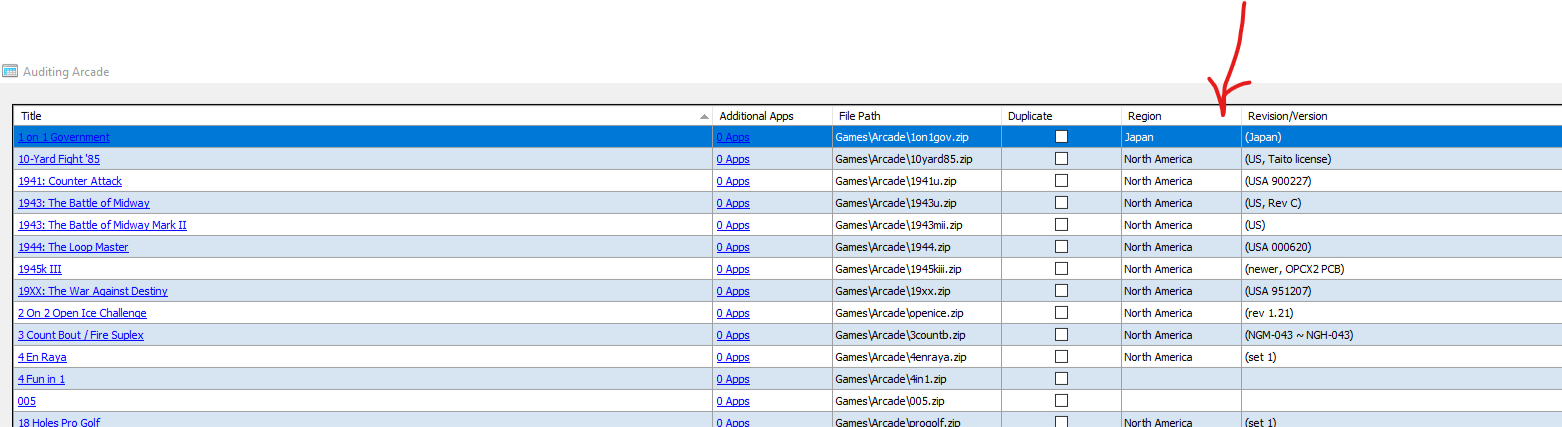Open 0 Apps link for 1944: The Loop Master
This screenshot has width=1562, height=427.
733,247
